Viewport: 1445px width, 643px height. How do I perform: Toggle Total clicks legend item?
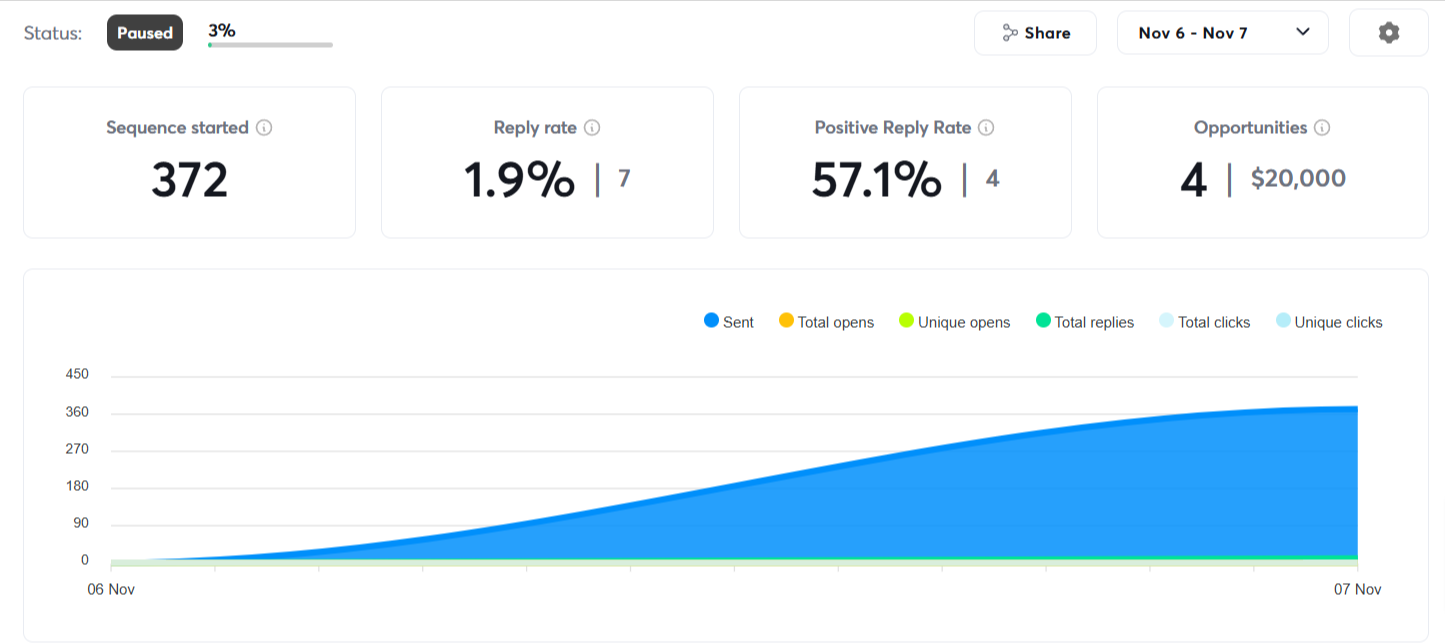pos(1204,322)
